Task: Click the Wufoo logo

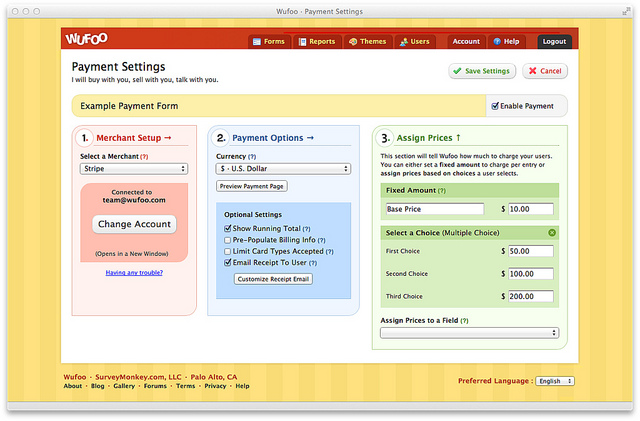Action: pyautogui.click(x=87, y=39)
